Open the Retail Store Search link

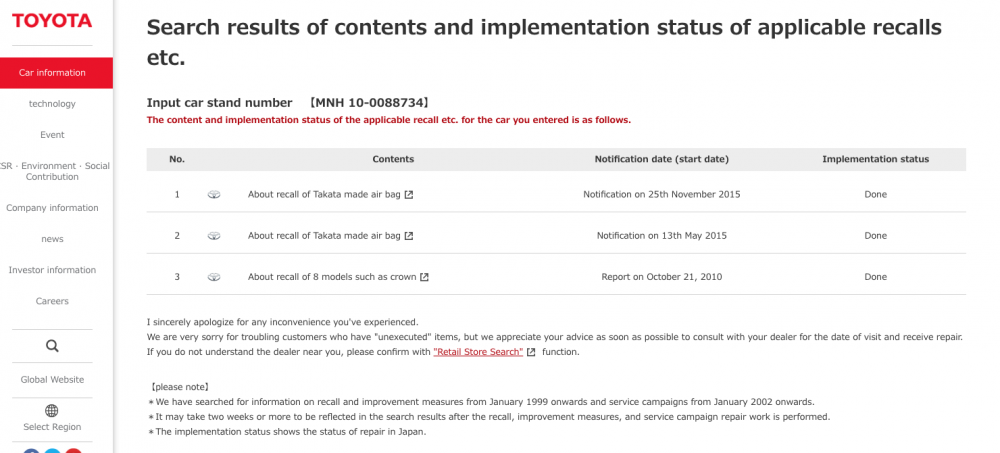click(x=478, y=352)
